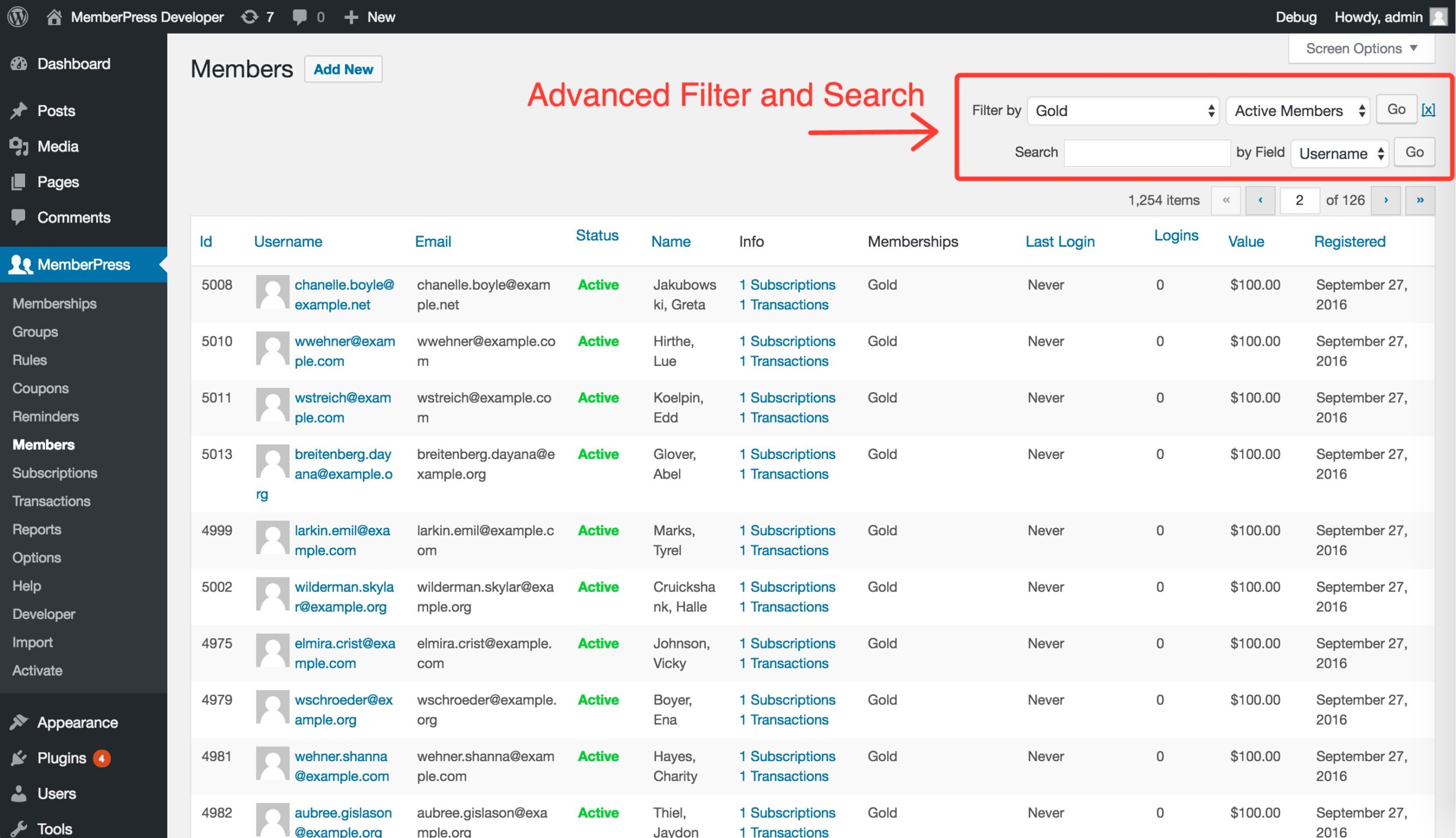Image resolution: width=1456 pixels, height=838 pixels.
Task: Open the Gold membership filter dropdown
Action: pyautogui.click(x=1123, y=110)
